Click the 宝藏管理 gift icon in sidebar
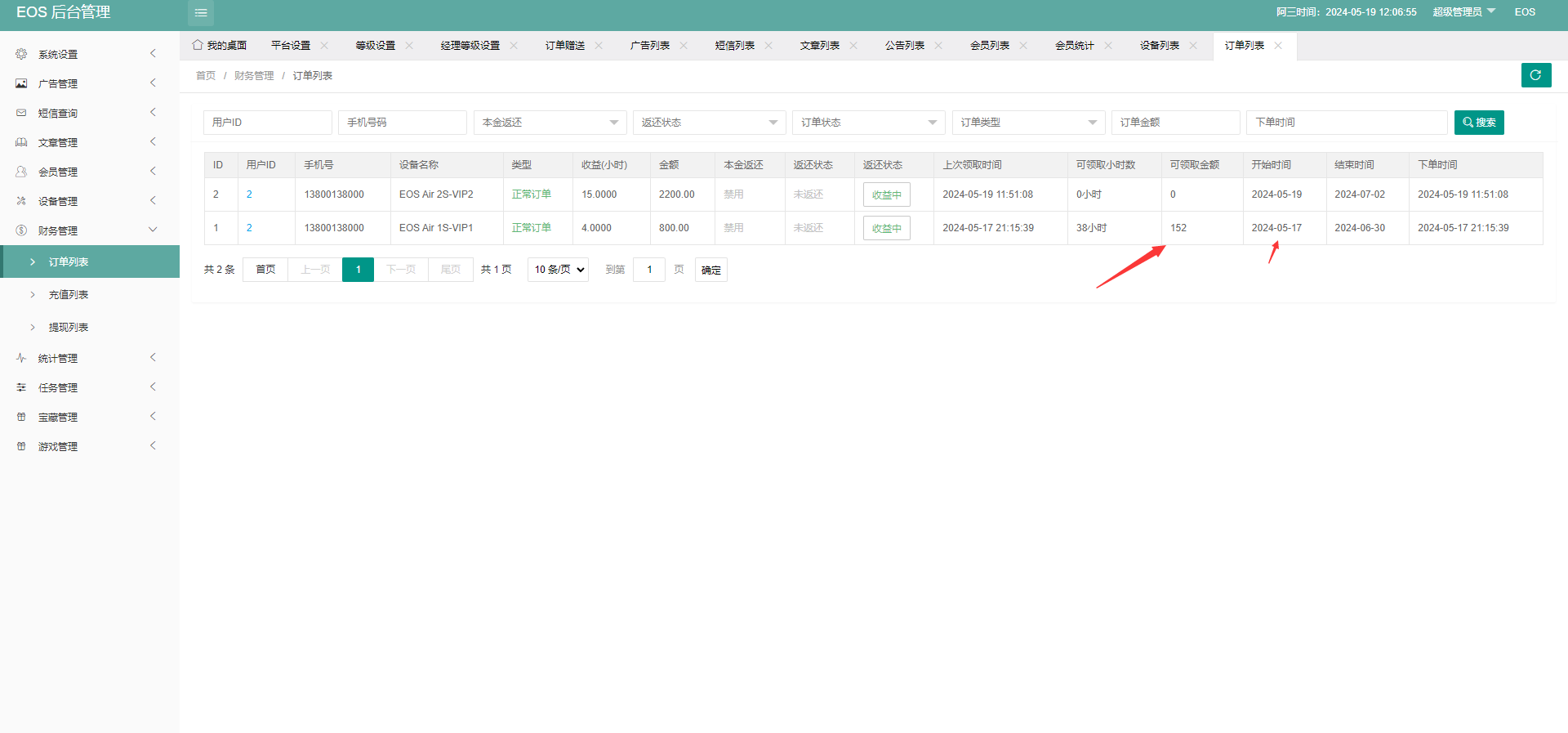1568x733 pixels. coord(21,417)
